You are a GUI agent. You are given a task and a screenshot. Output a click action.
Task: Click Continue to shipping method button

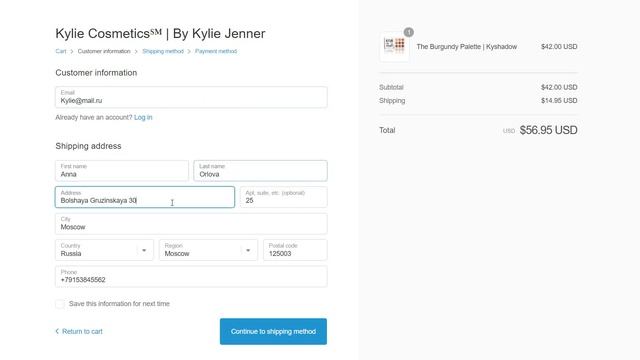click(273, 331)
